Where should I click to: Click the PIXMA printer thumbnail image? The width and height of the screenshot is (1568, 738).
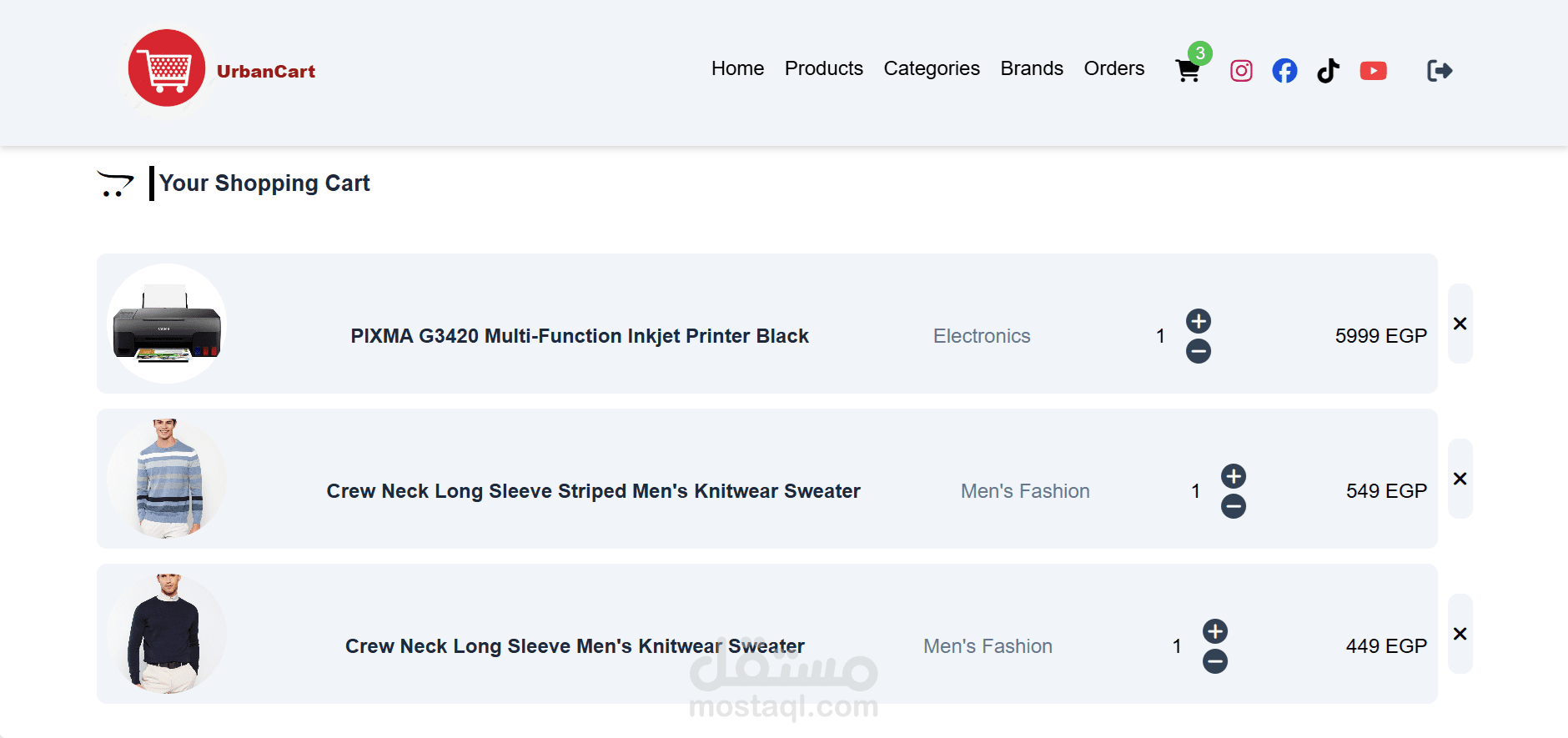(x=167, y=324)
